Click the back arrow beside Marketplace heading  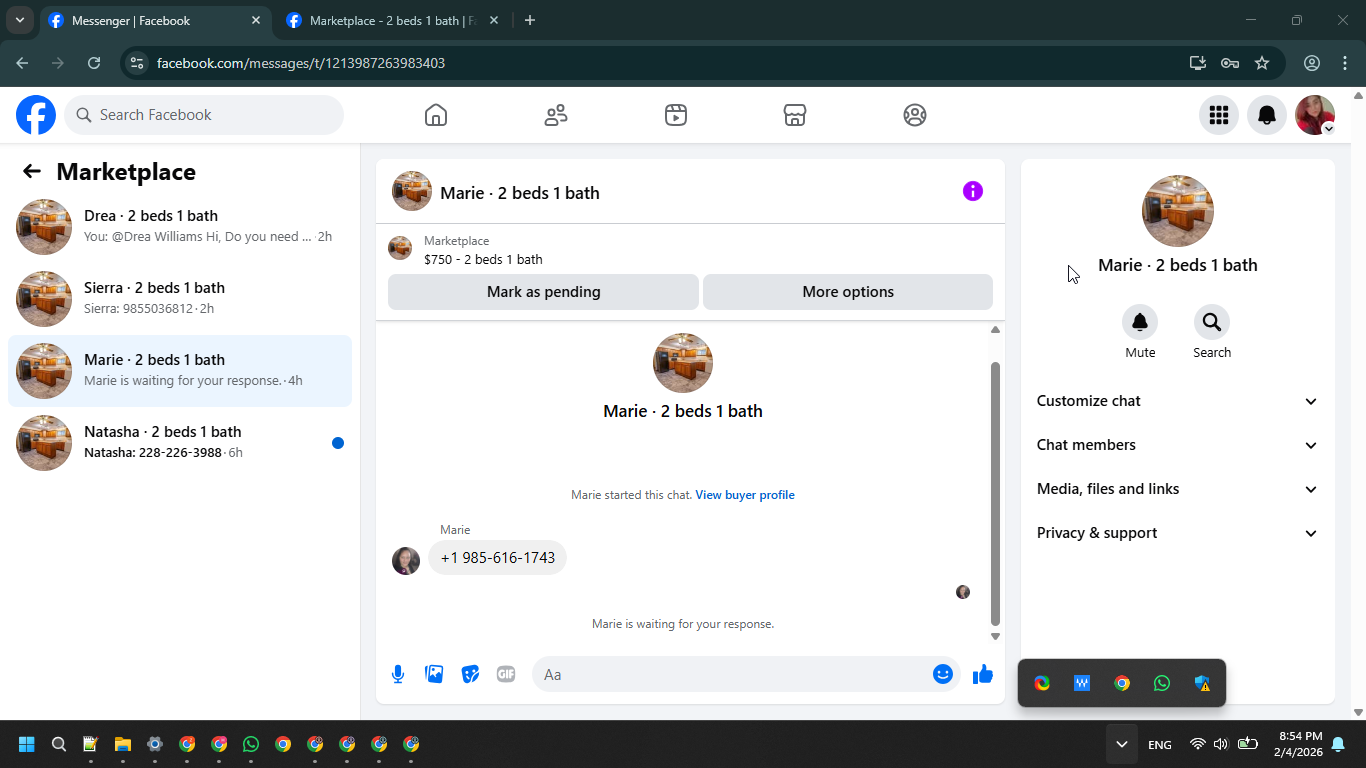click(x=32, y=171)
